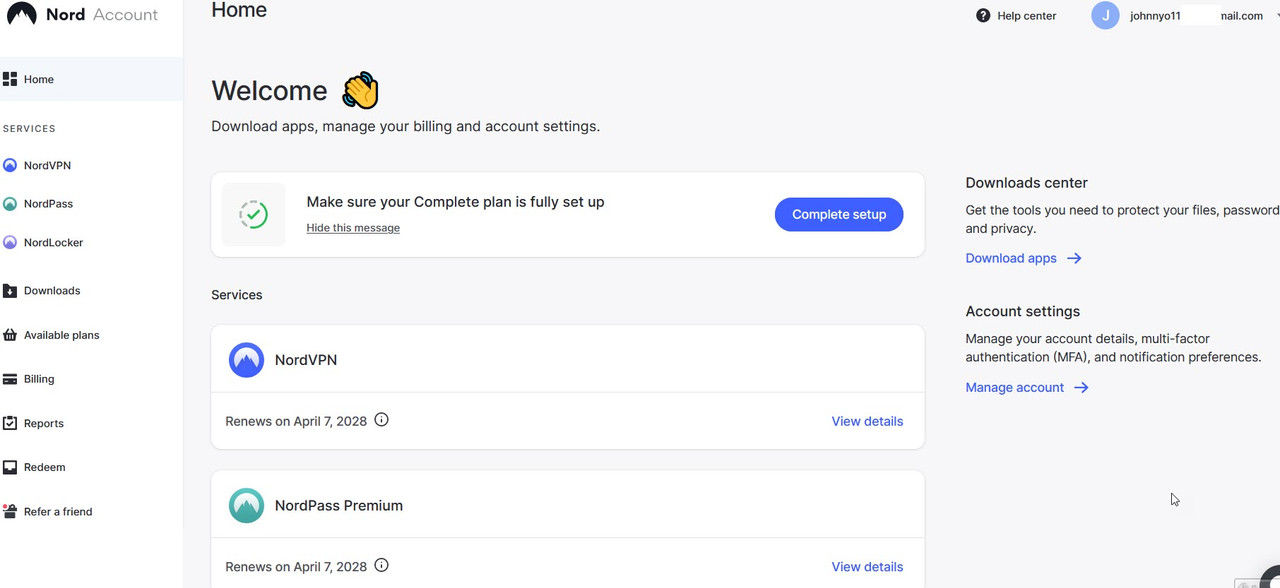Image resolution: width=1280 pixels, height=588 pixels.
Task: Open the Billing section
Action: tap(39, 380)
